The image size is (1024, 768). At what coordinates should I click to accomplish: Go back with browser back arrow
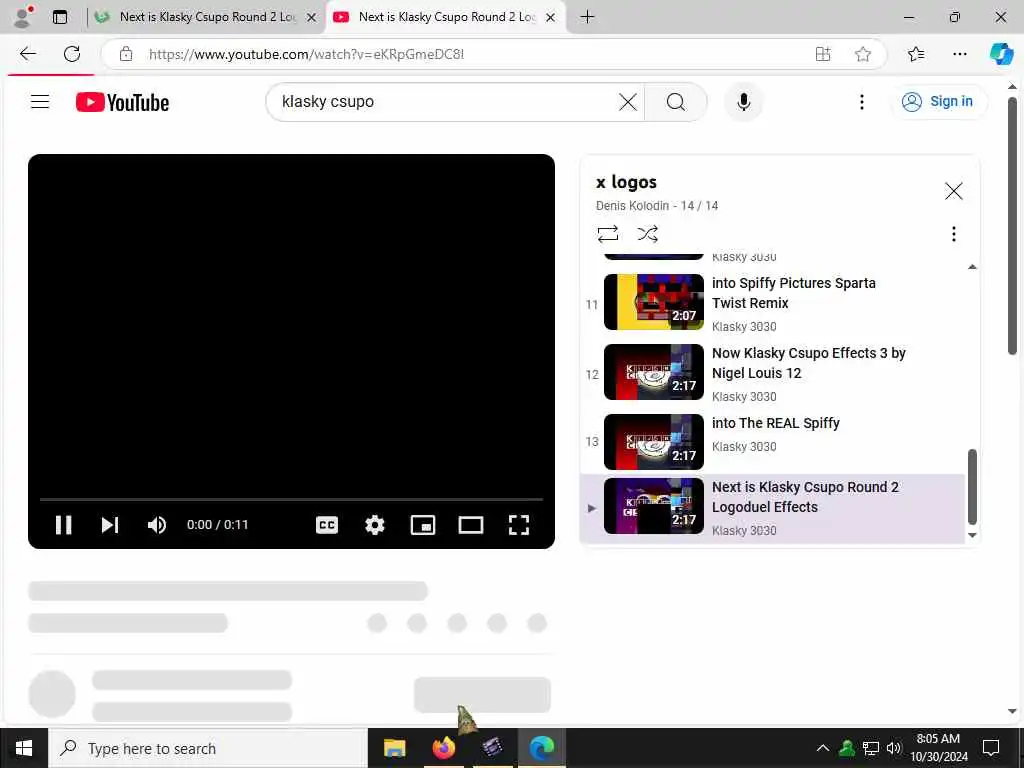tap(27, 54)
